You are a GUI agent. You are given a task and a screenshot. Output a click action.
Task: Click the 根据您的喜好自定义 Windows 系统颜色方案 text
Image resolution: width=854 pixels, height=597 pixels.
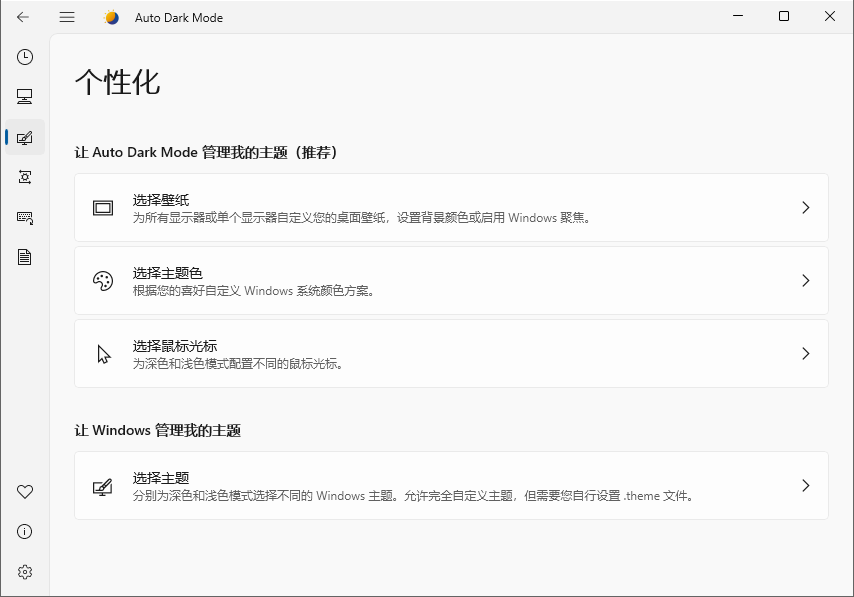(254, 291)
